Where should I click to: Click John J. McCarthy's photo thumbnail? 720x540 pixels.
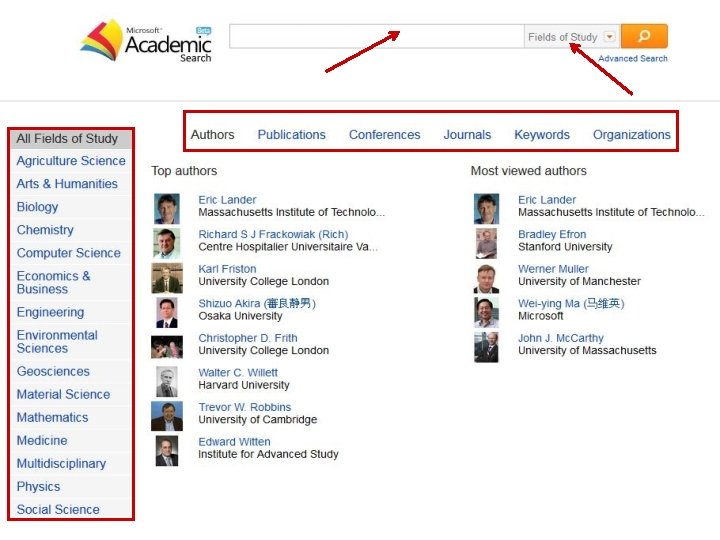point(486,347)
